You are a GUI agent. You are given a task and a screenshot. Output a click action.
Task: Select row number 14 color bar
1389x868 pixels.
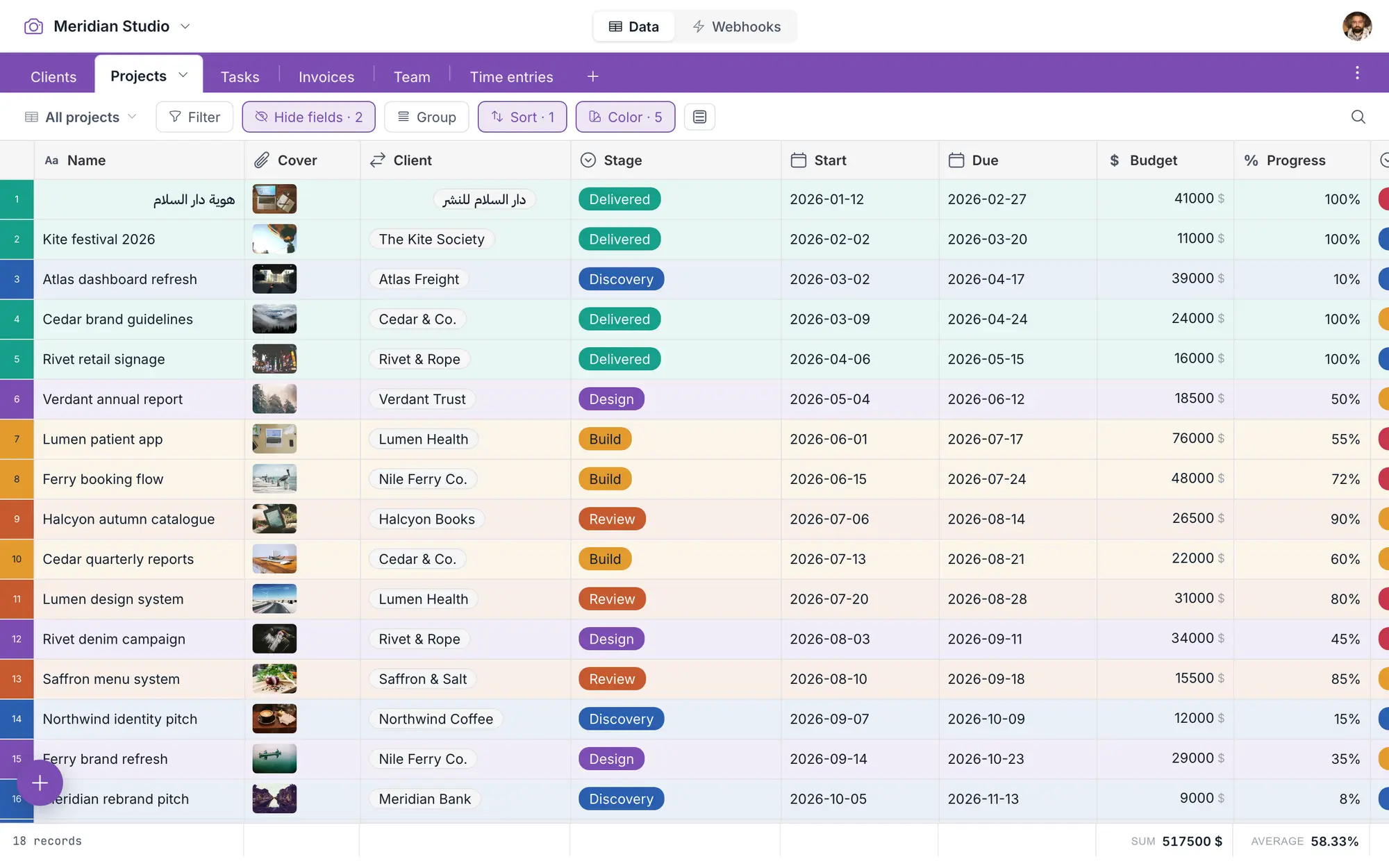click(x=17, y=719)
